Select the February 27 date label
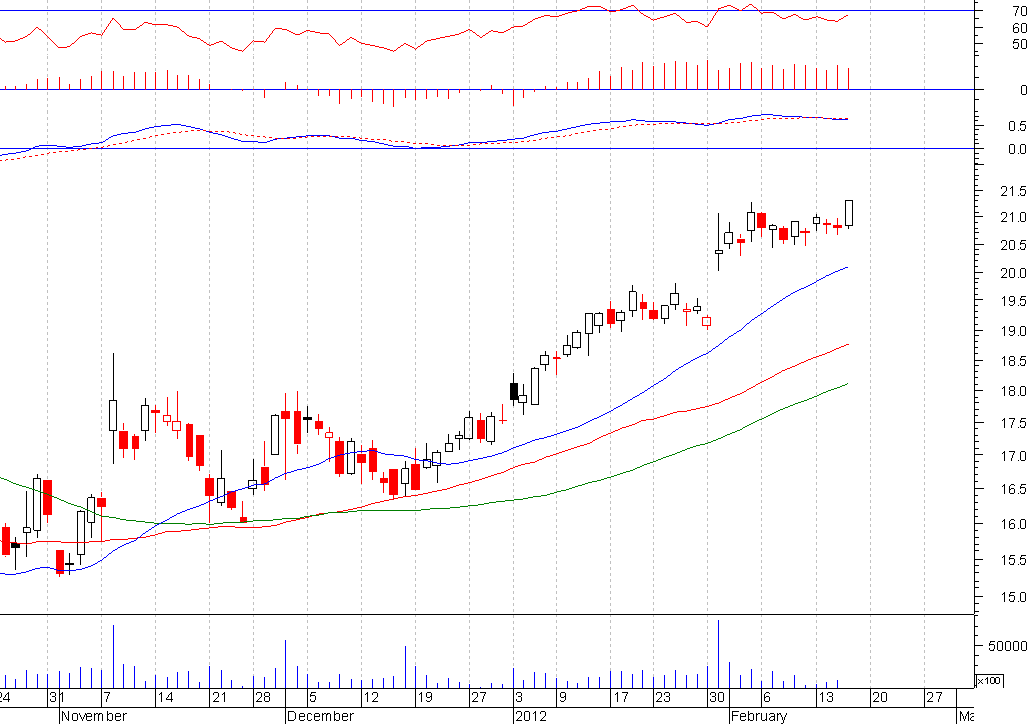Screen dimensions: 1031x724 click(934, 697)
